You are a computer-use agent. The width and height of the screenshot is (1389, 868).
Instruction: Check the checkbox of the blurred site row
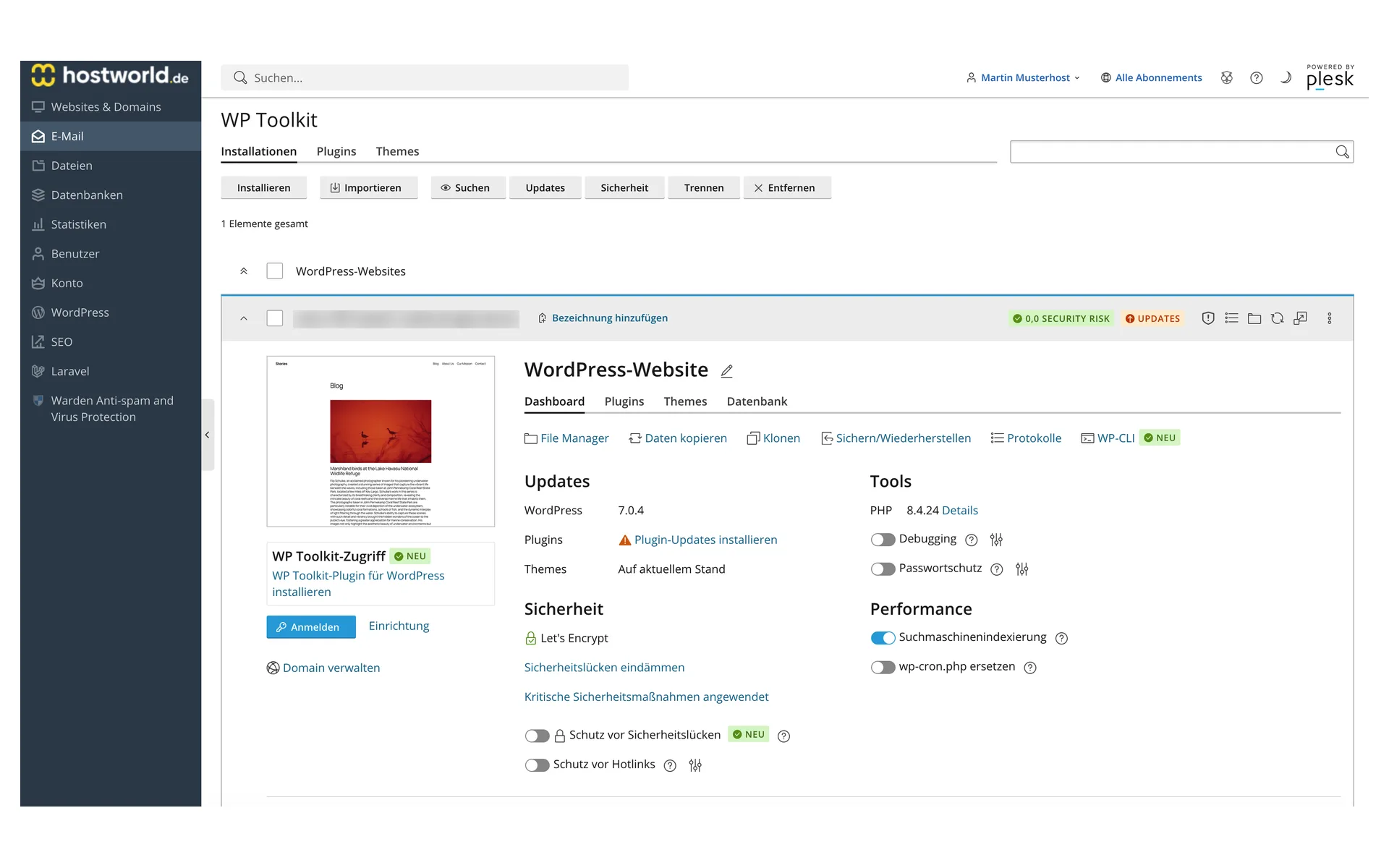click(275, 318)
